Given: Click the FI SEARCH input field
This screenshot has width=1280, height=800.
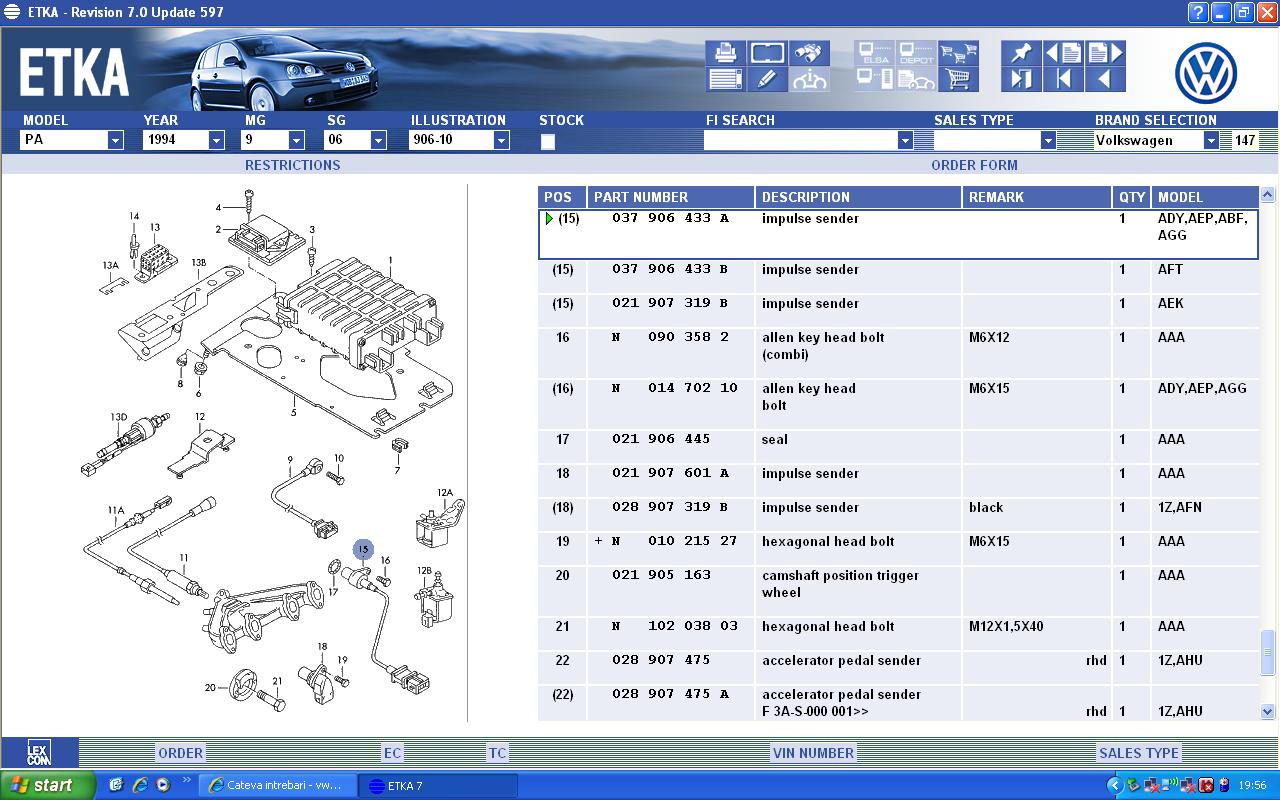Looking at the screenshot, I should click(800, 141).
